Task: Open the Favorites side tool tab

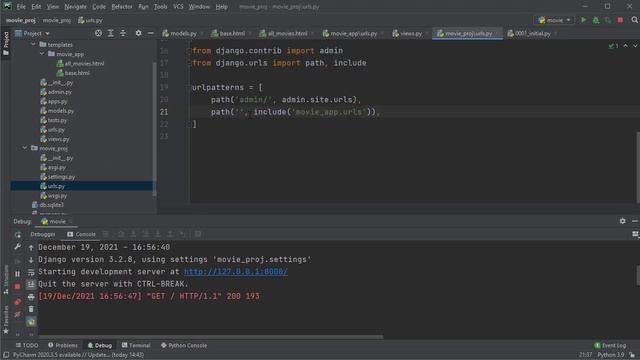Action: pyautogui.click(x=6, y=320)
